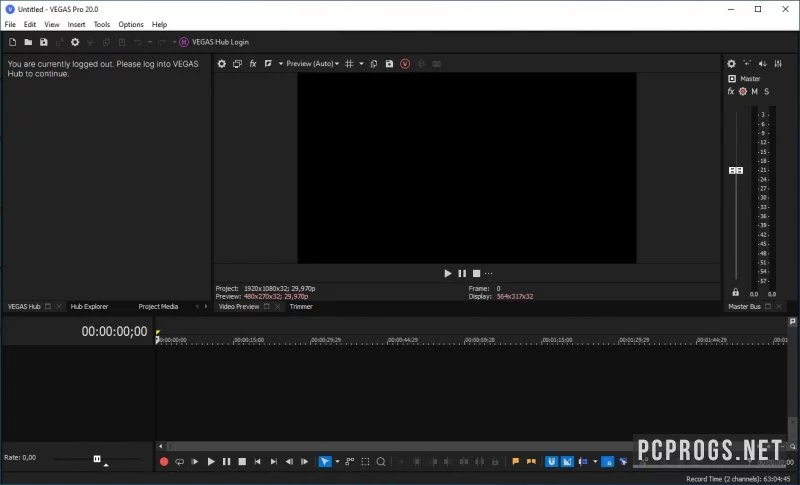Toggle Master fader channel lock
Screen dimensions: 800x485
click(x=735, y=292)
